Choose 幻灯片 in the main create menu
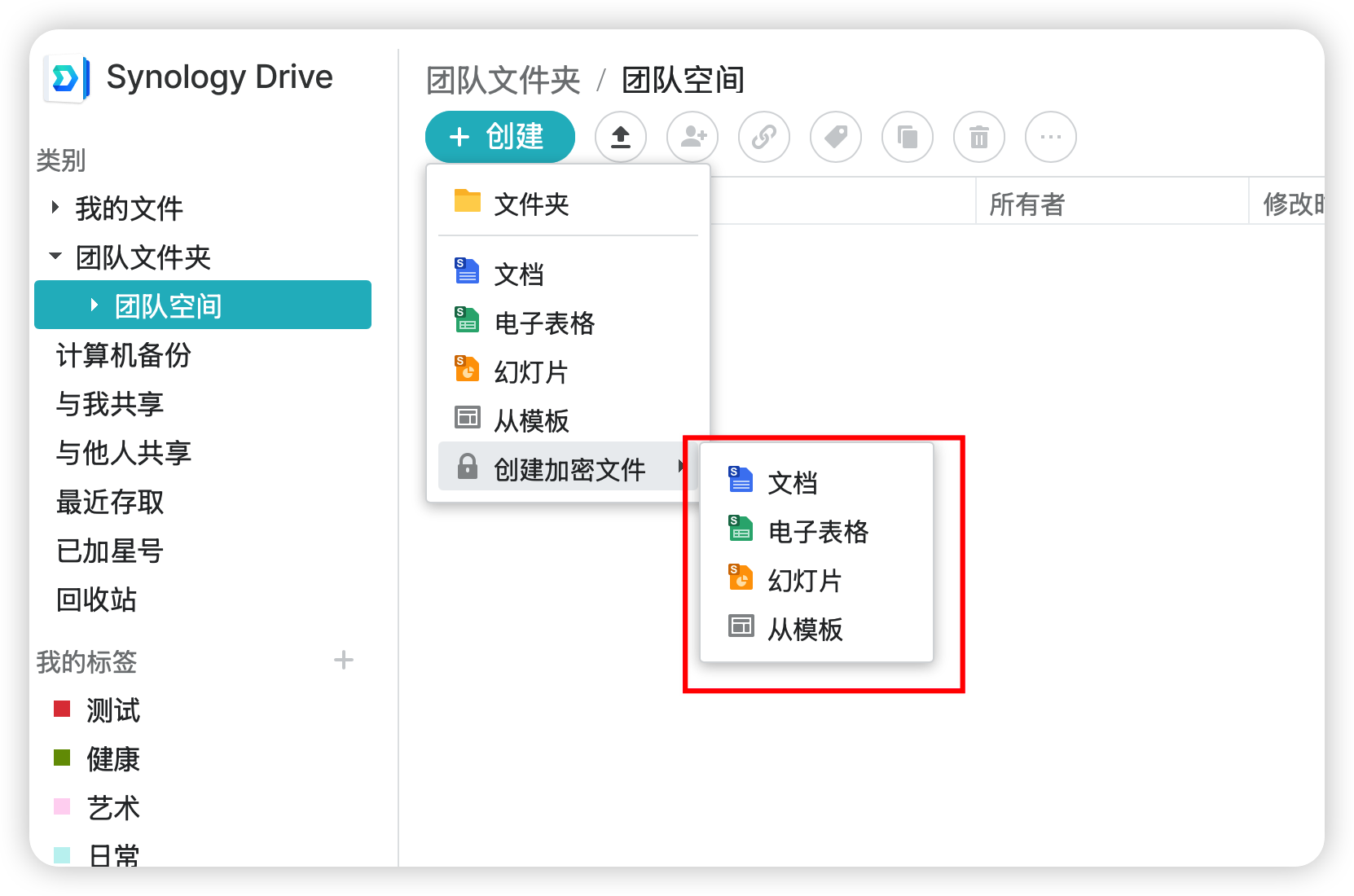The image size is (1354, 896). click(569, 371)
